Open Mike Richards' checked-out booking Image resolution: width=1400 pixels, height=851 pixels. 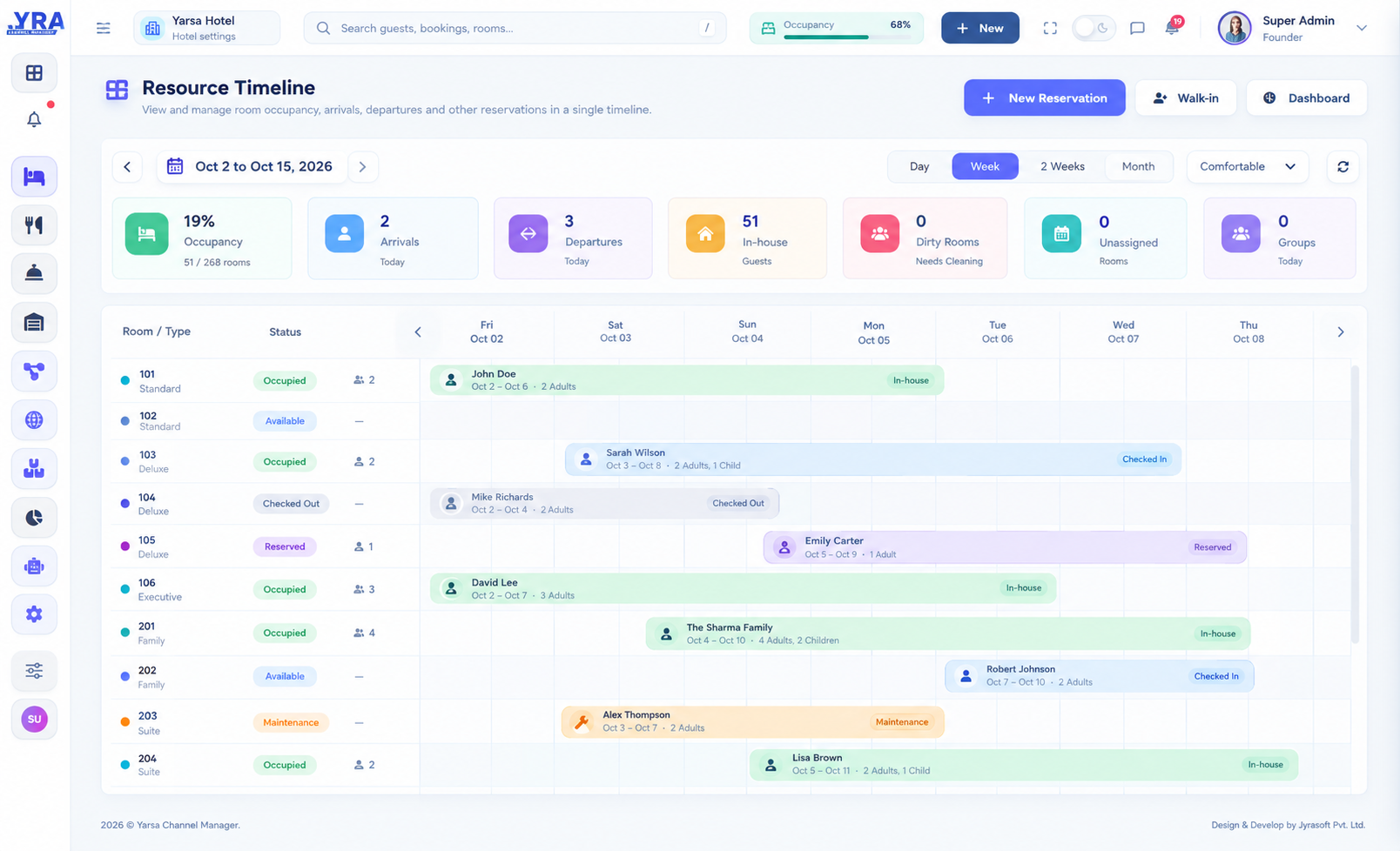(604, 503)
